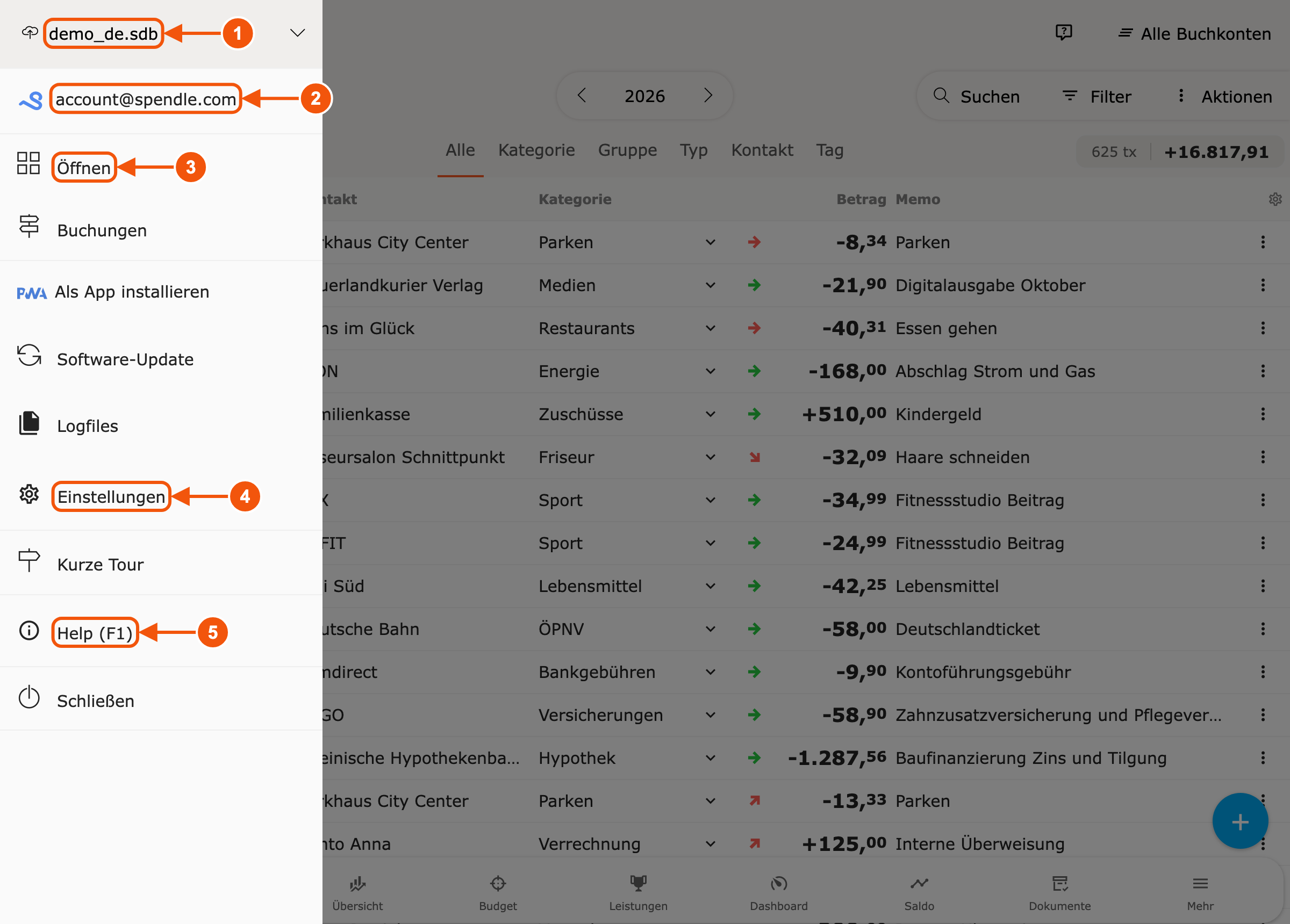Click the Logfiles document icon

click(x=29, y=424)
